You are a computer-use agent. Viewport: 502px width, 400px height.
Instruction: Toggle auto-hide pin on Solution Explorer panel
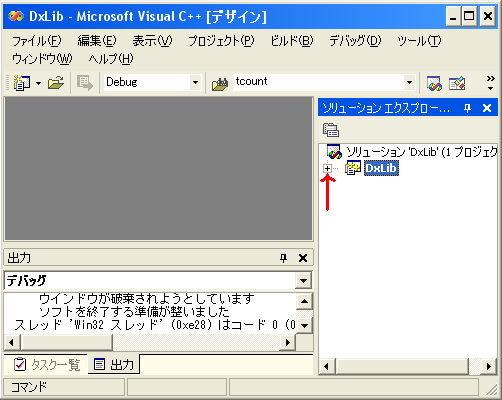pyautogui.click(x=467, y=108)
